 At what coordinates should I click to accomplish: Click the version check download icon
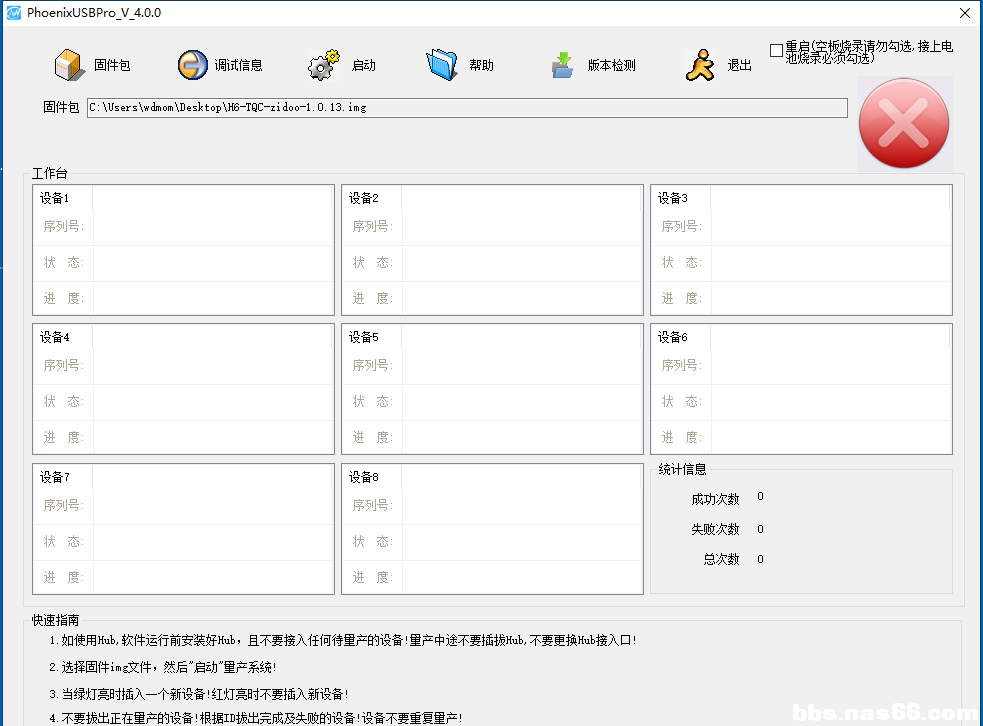(562, 65)
